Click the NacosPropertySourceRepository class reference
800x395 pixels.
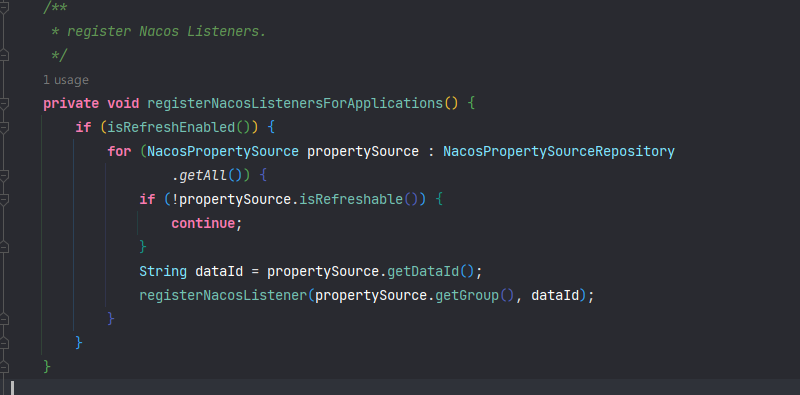coord(559,151)
